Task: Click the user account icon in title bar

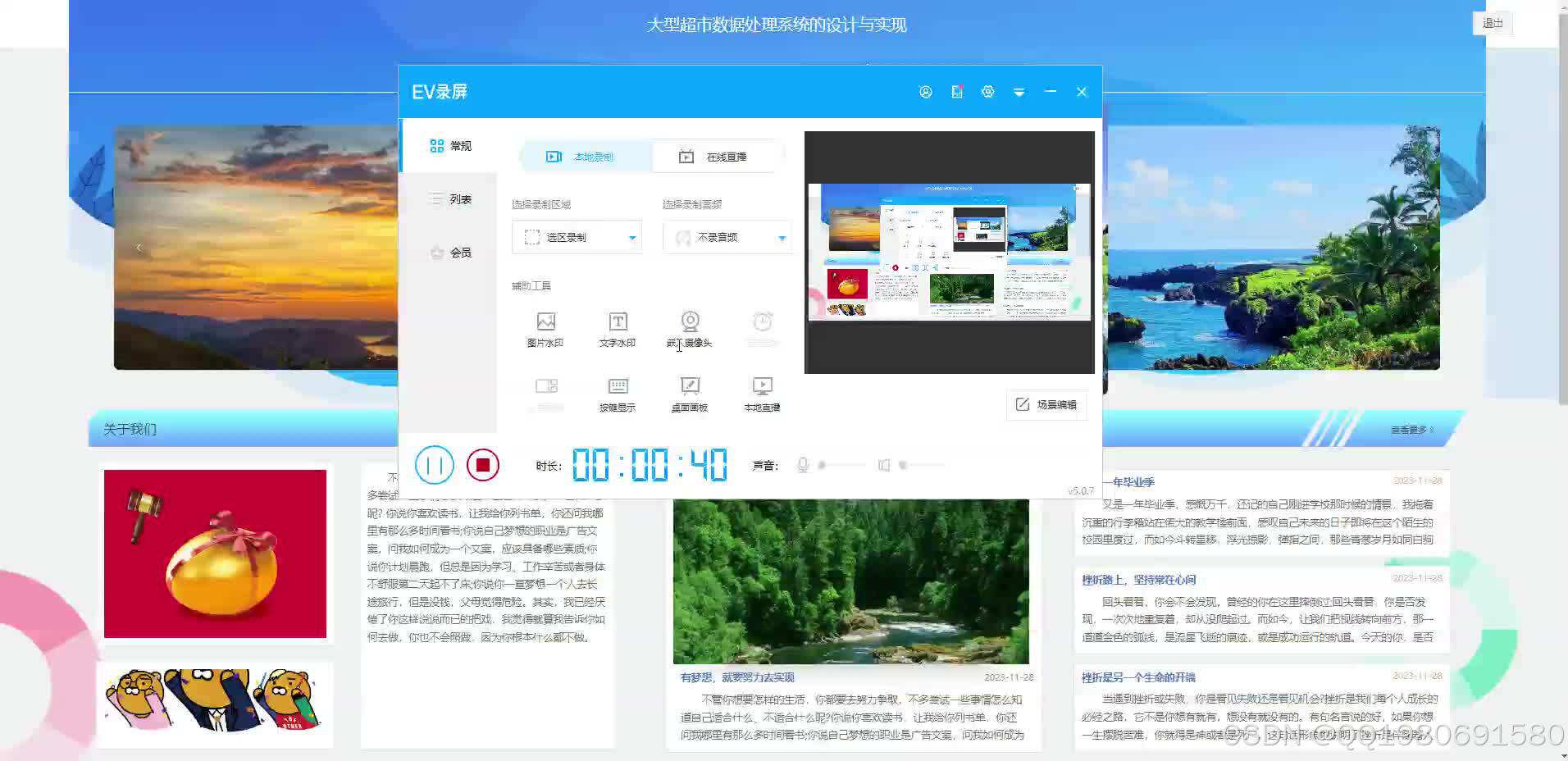Action: click(x=925, y=91)
